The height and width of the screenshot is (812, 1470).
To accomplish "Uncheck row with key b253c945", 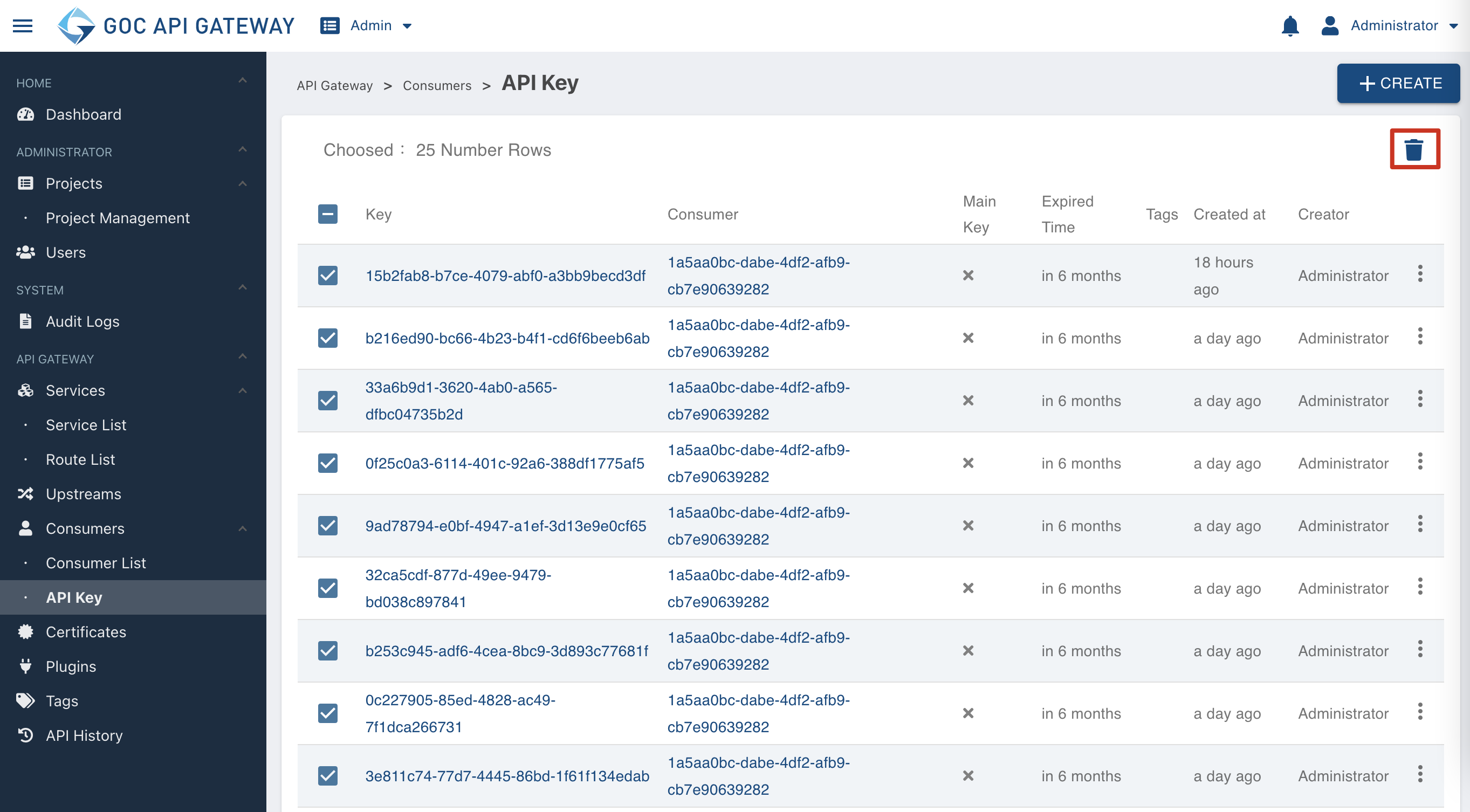I will pos(327,650).
